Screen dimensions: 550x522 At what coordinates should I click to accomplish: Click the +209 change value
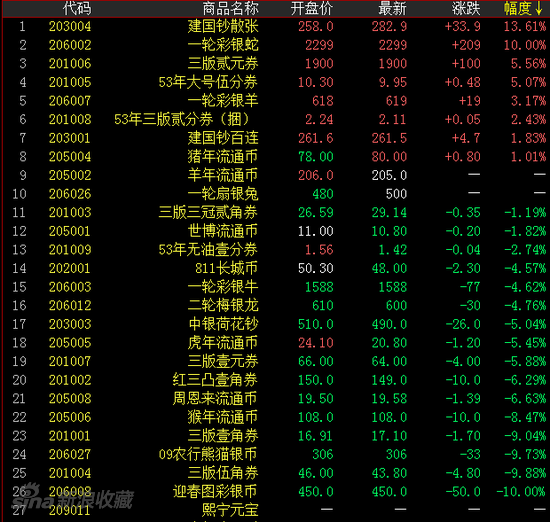click(x=466, y=45)
